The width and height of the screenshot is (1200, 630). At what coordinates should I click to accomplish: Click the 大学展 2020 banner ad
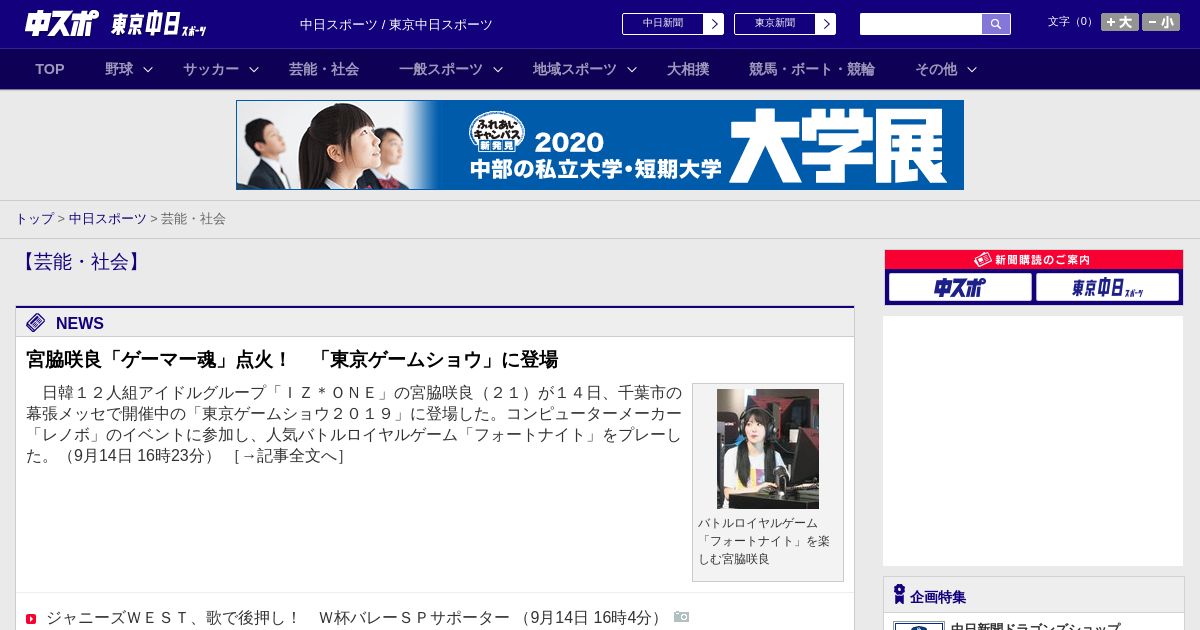600,145
